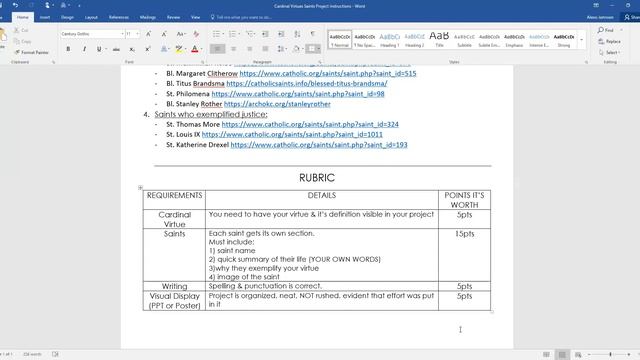640x360 pixels.
Task: Open Select dropdown in Editing
Action: pyautogui.click(x=610, y=52)
